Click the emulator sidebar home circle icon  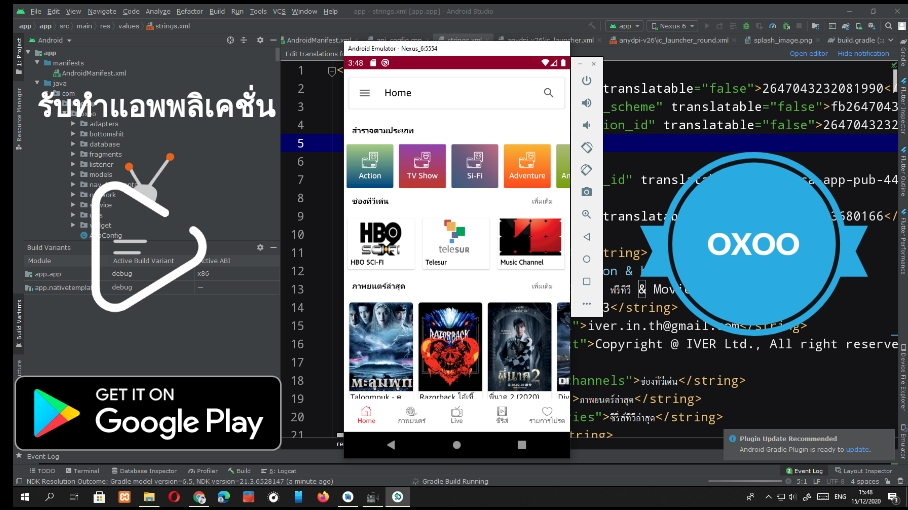pyautogui.click(x=586, y=259)
